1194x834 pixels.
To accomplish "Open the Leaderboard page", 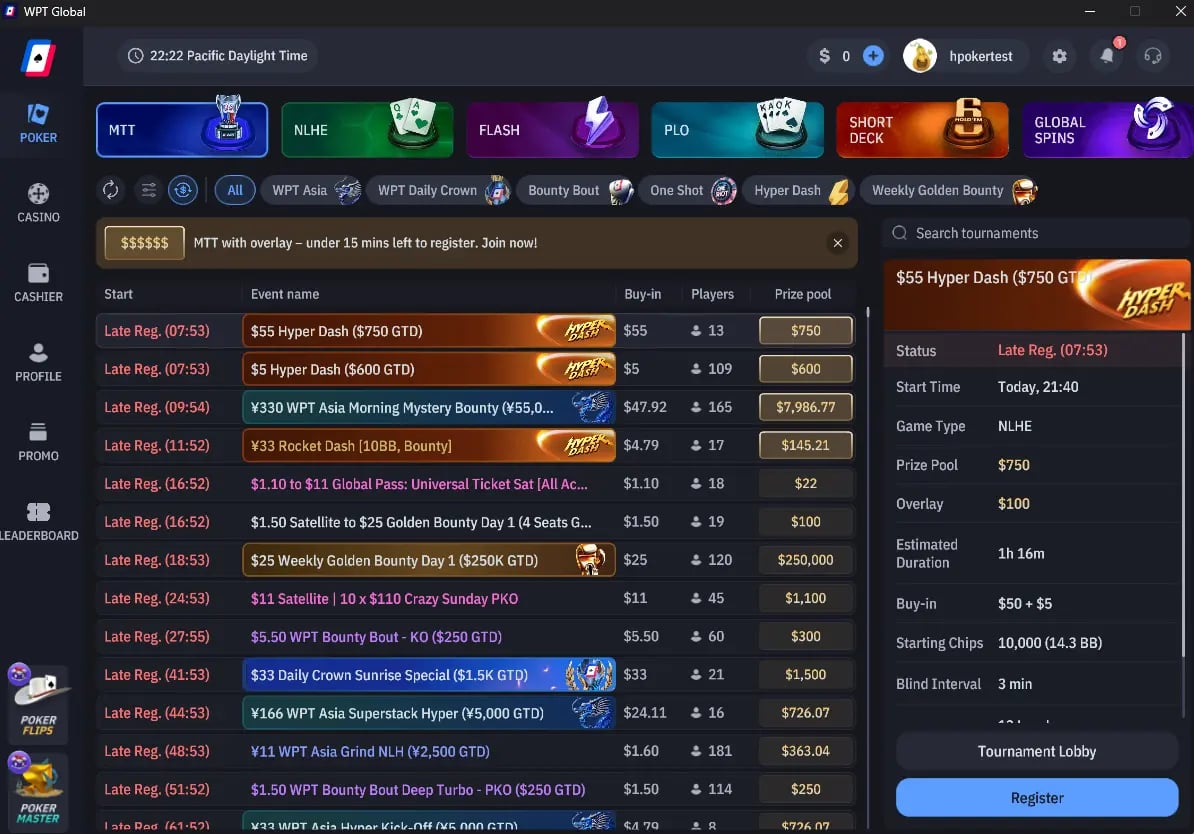I will pyautogui.click(x=39, y=522).
